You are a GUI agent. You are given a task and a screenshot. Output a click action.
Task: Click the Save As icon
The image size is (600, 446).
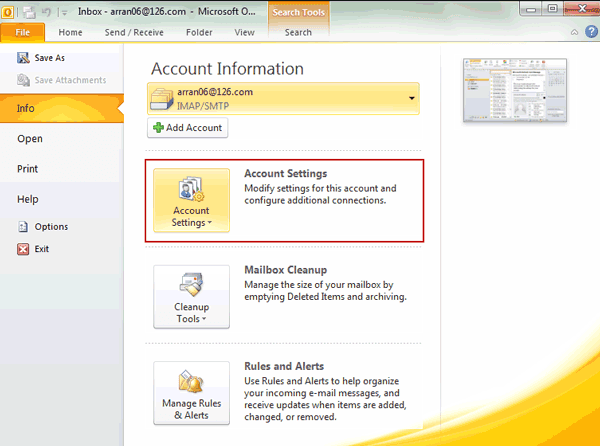click(x=23, y=58)
